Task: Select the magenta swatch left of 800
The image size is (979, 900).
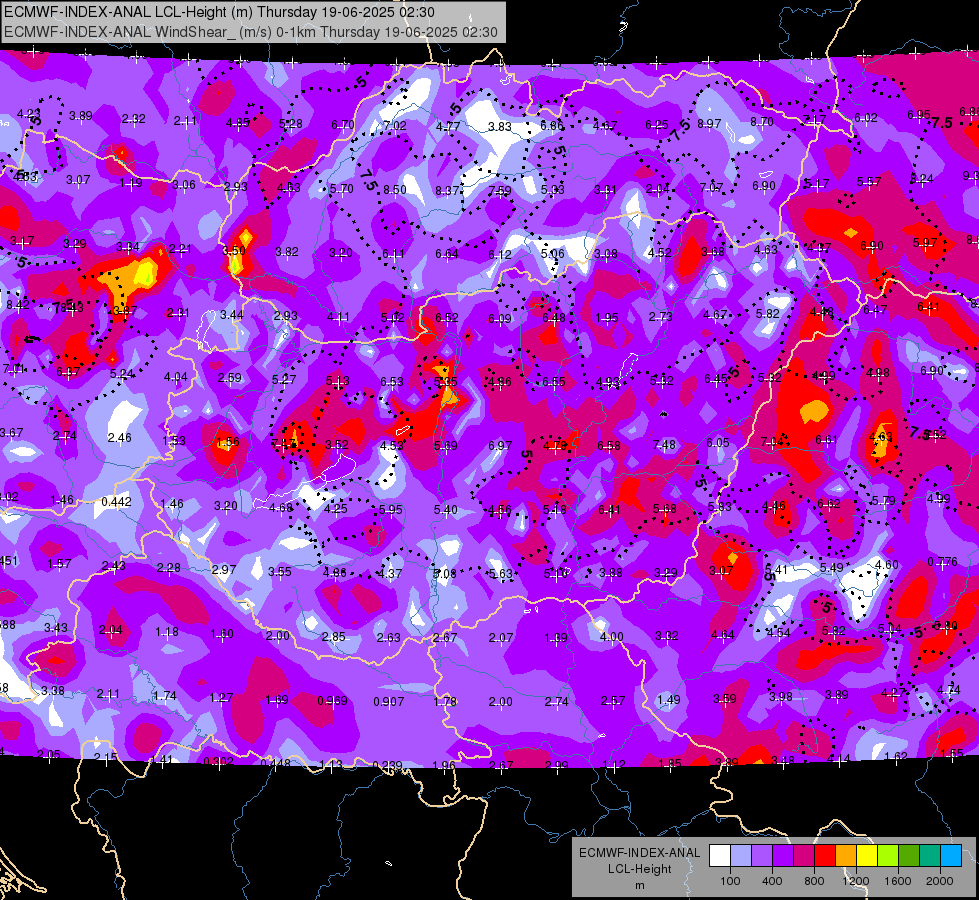Action: 804,855
